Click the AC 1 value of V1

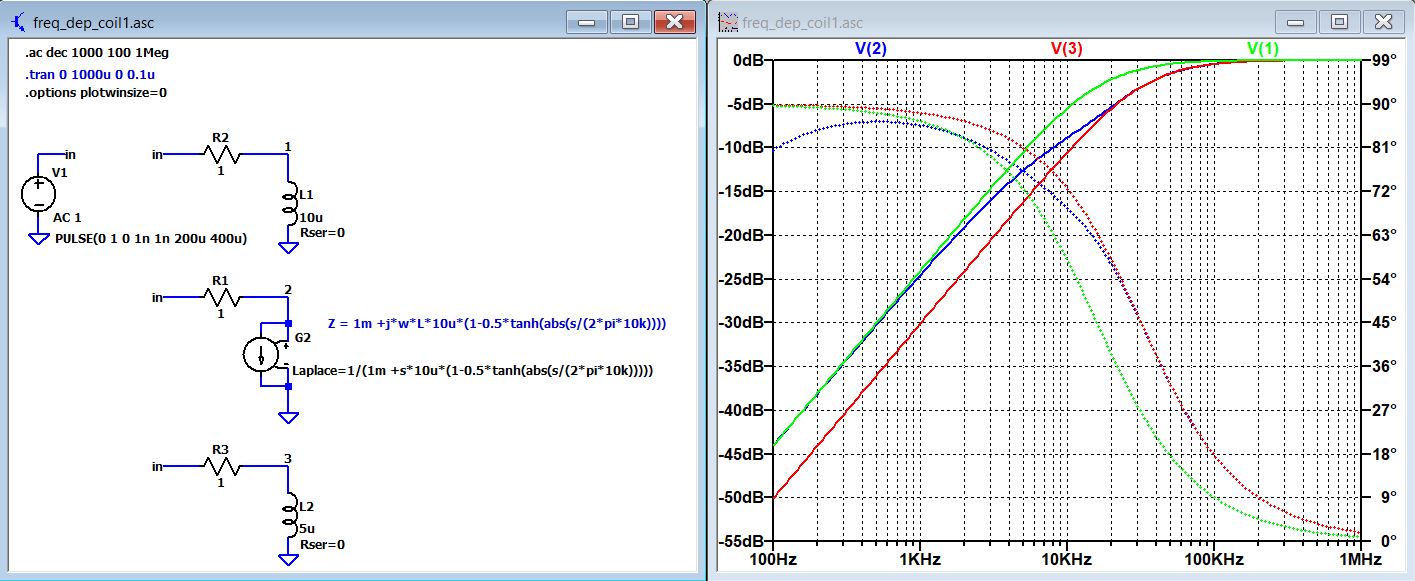point(65,218)
